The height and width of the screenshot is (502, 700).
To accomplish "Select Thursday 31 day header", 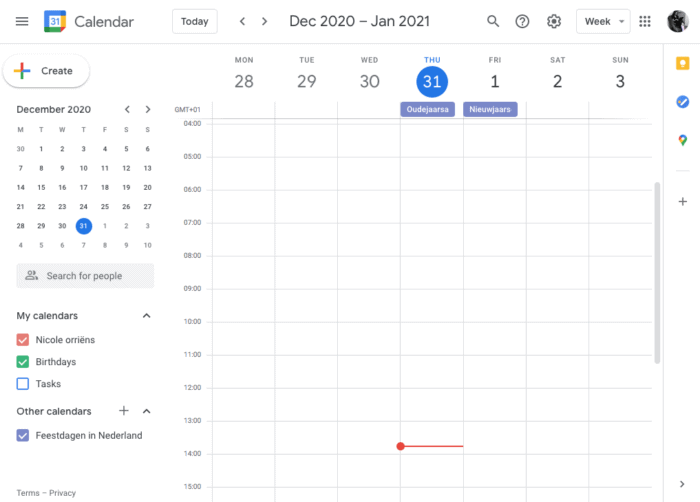I will coord(432,81).
